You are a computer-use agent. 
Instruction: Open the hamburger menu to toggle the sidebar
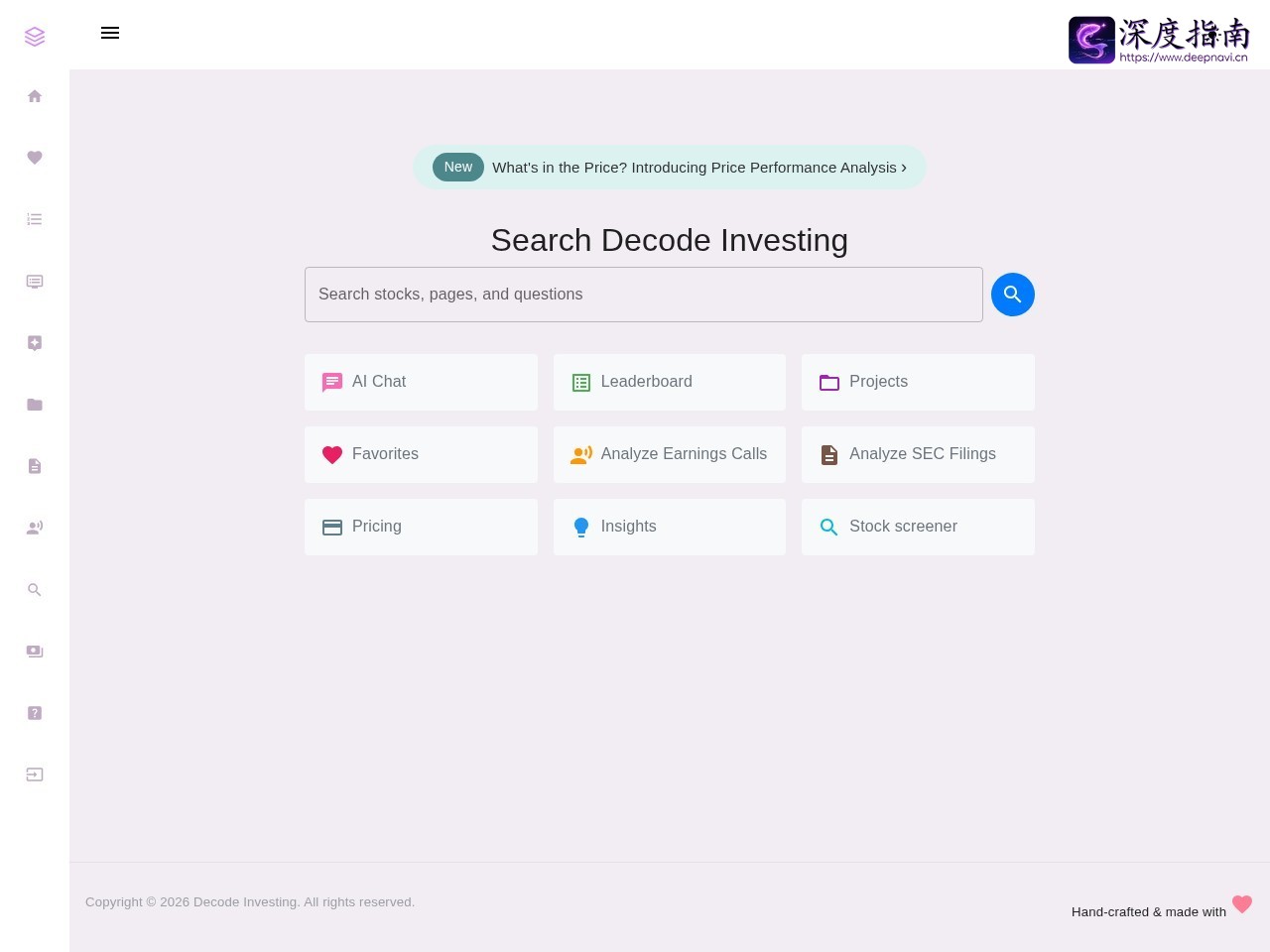110,33
